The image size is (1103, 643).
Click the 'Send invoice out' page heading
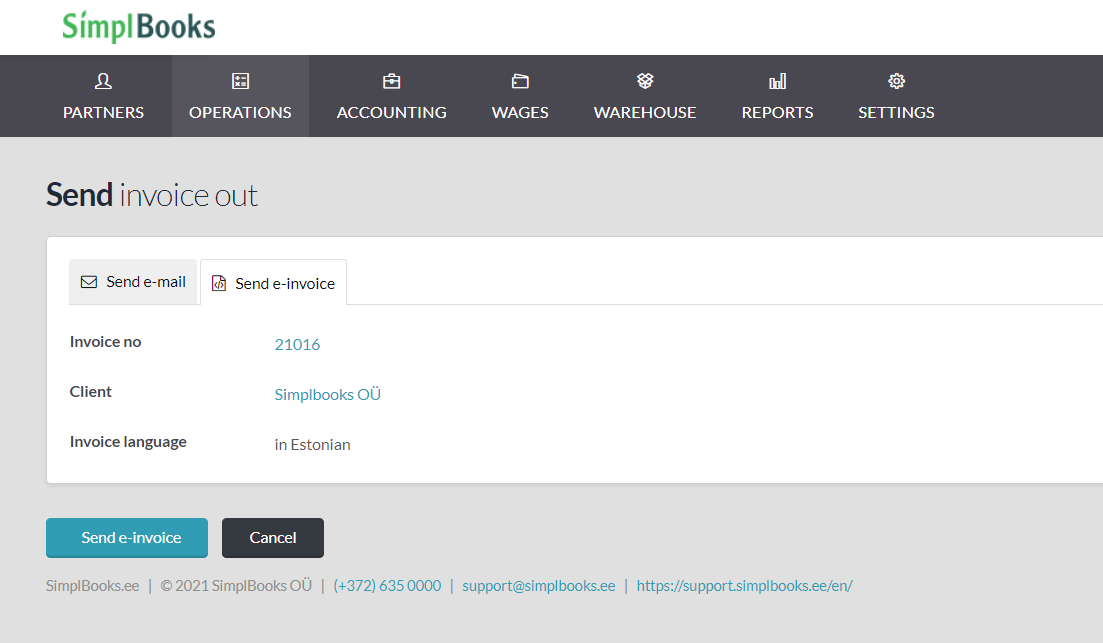[152, 195]
